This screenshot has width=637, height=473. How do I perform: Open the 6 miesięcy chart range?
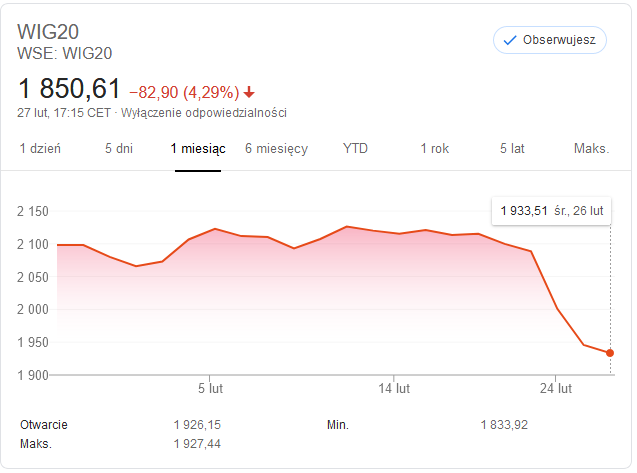point(276,149)
